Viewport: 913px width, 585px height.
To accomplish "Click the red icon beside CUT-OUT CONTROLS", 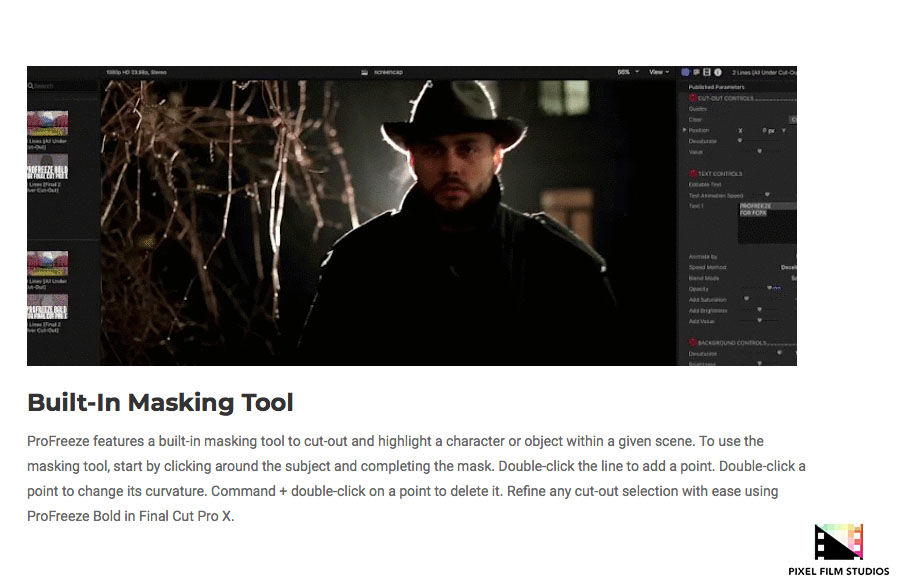I will coord(693,98).
